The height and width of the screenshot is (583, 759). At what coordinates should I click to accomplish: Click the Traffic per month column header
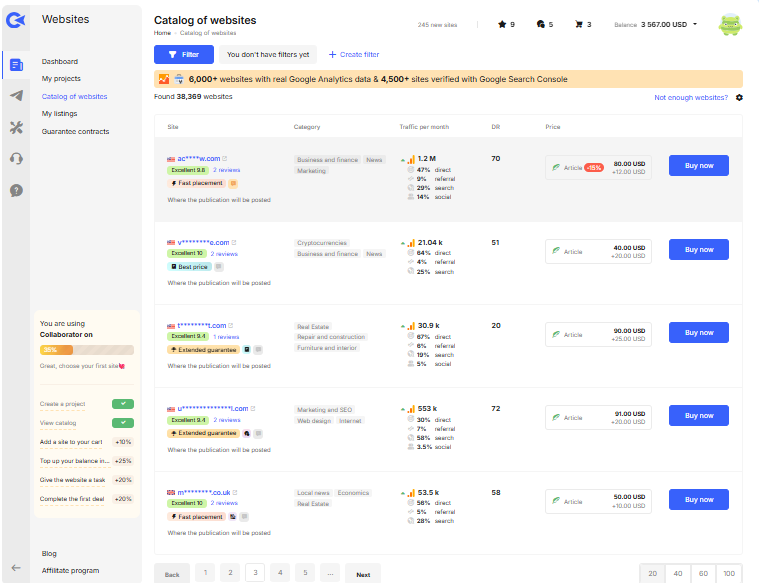(x=424, y=127)
